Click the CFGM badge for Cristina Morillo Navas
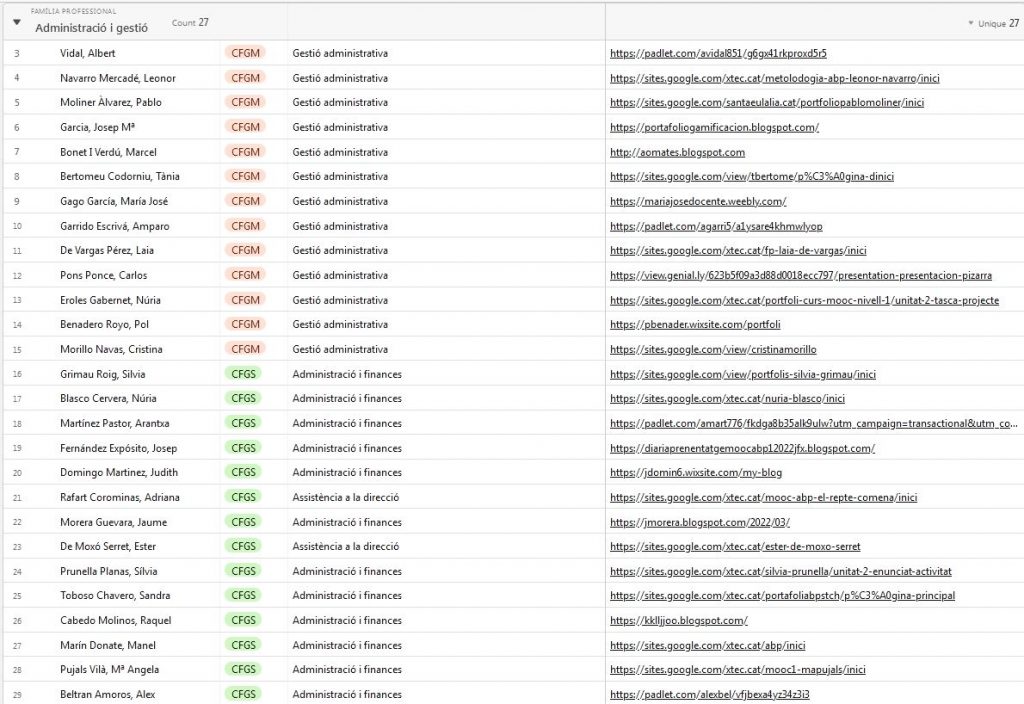1024x704 pixels. pyautogui.click(x=245, y=350)
